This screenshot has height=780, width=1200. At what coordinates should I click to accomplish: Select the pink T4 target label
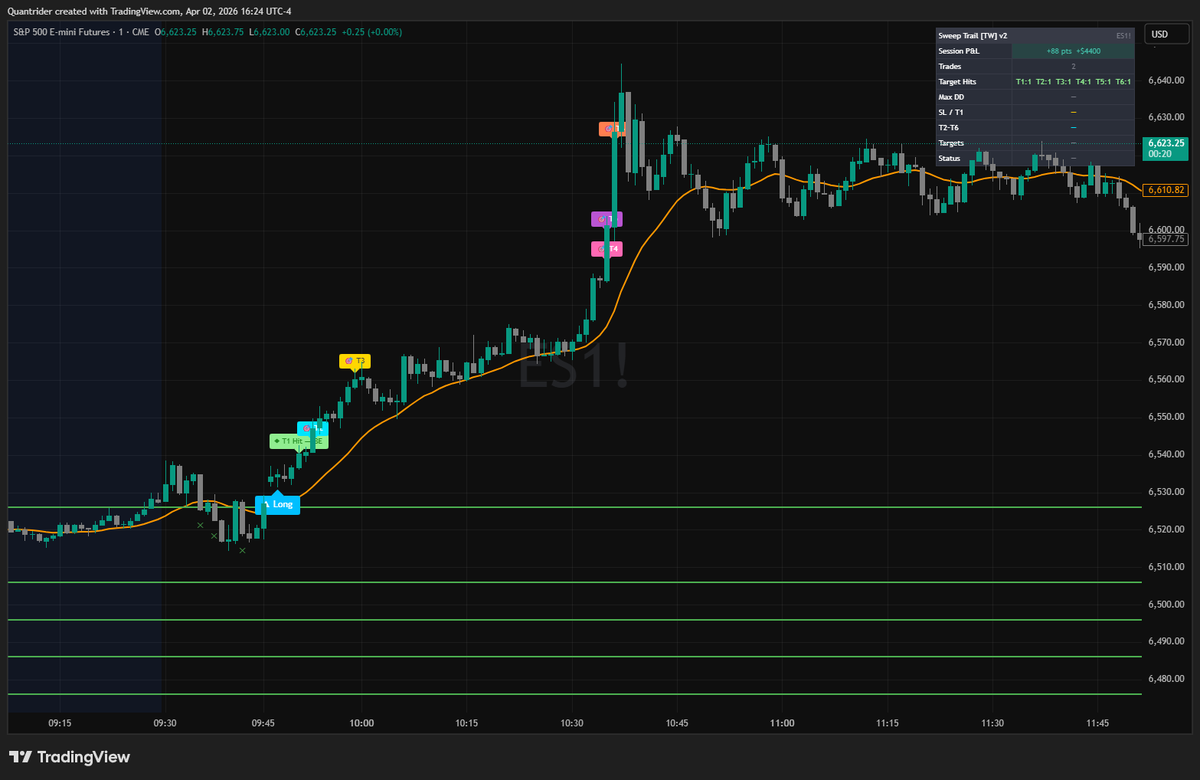607,249
